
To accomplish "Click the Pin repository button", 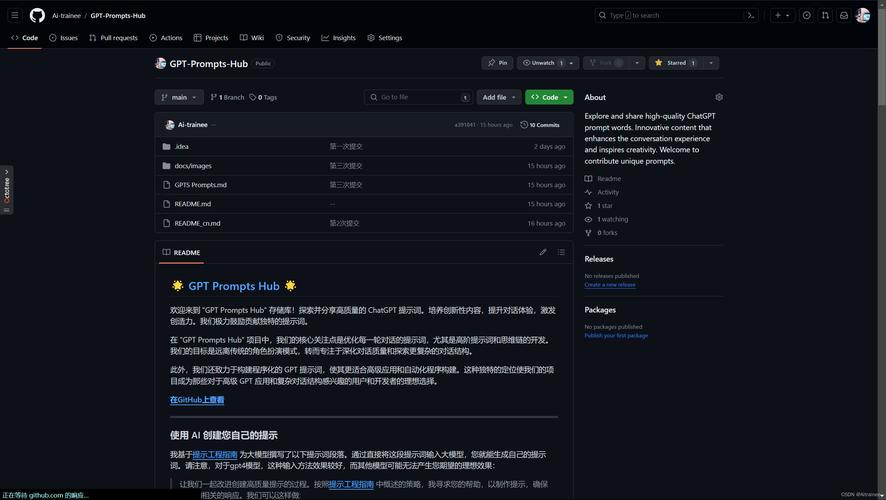I will pyautogui.click(x=497, y=63).
